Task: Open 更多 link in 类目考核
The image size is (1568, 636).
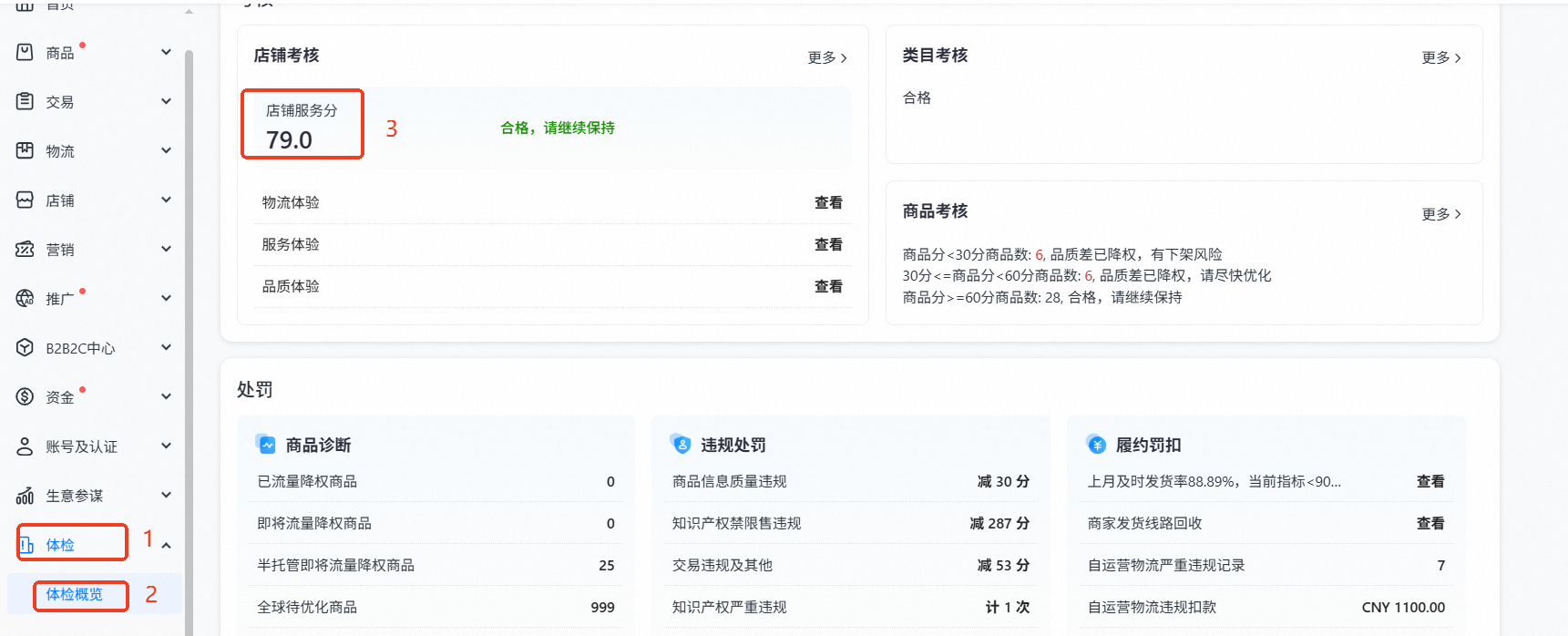Action: pos(1440,57)
